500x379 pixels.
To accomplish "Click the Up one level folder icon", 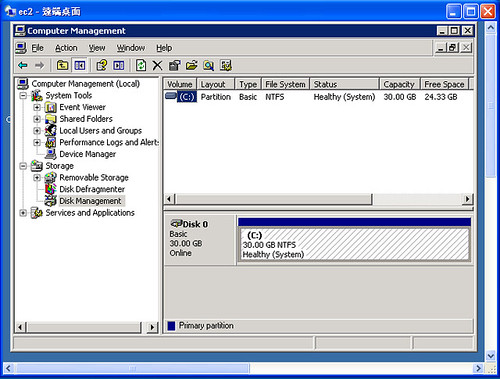I will point(62,65).
